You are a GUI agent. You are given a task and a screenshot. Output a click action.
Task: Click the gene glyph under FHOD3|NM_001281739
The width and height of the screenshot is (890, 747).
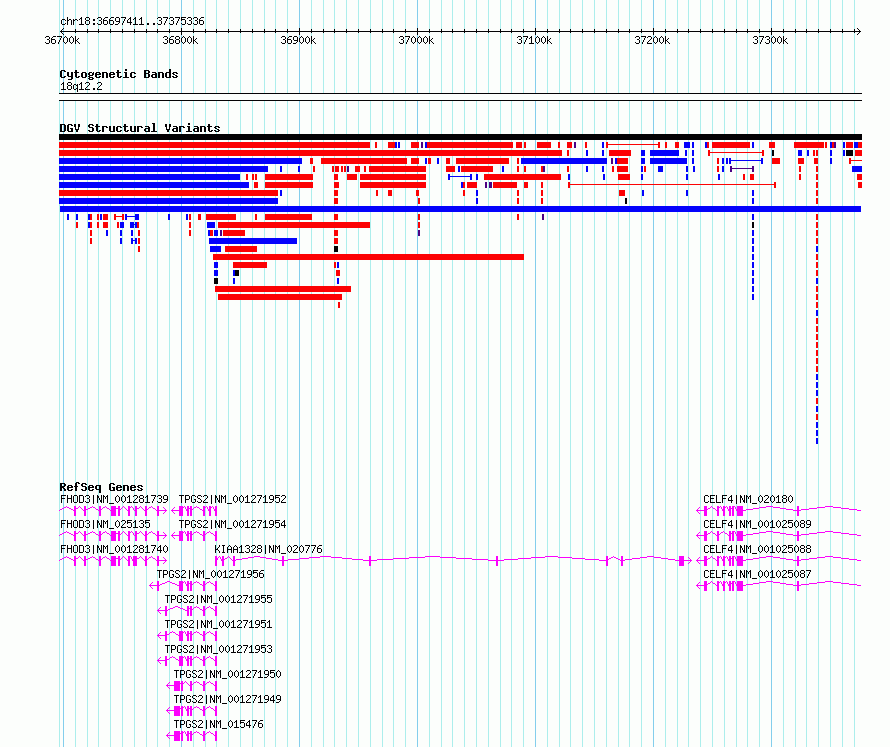tap(114, 511)
